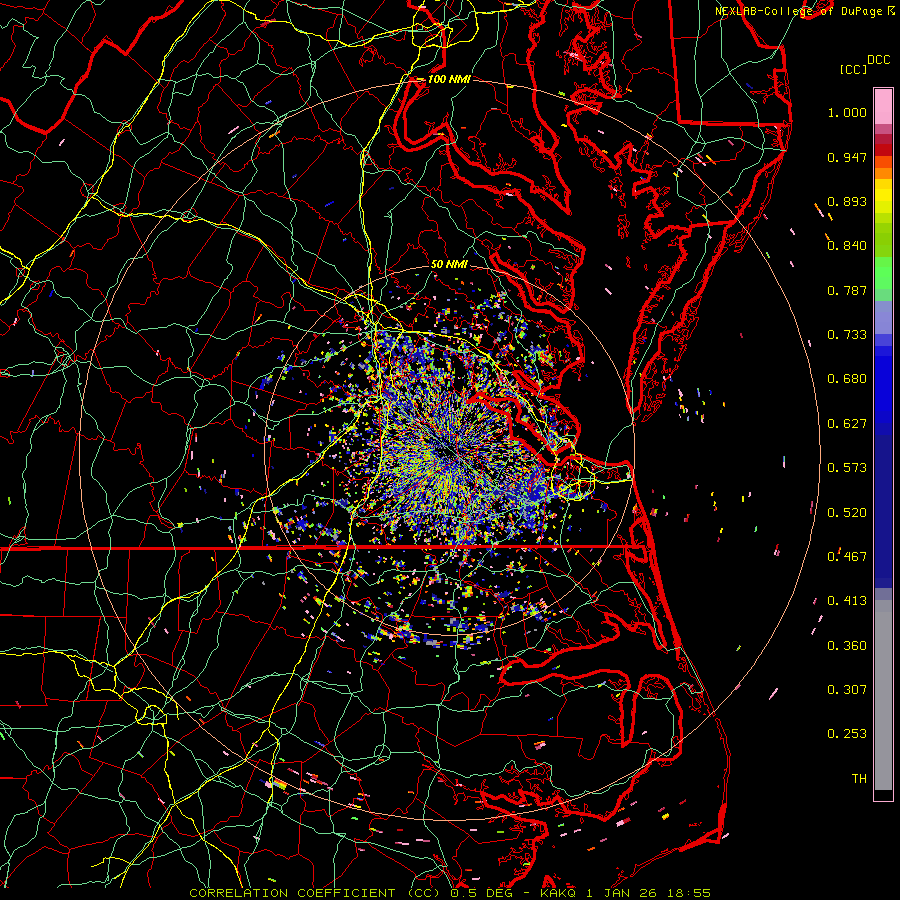The image size is (900, 900).
Task: Click the [CC] unit label
Action: coord(853,69)
